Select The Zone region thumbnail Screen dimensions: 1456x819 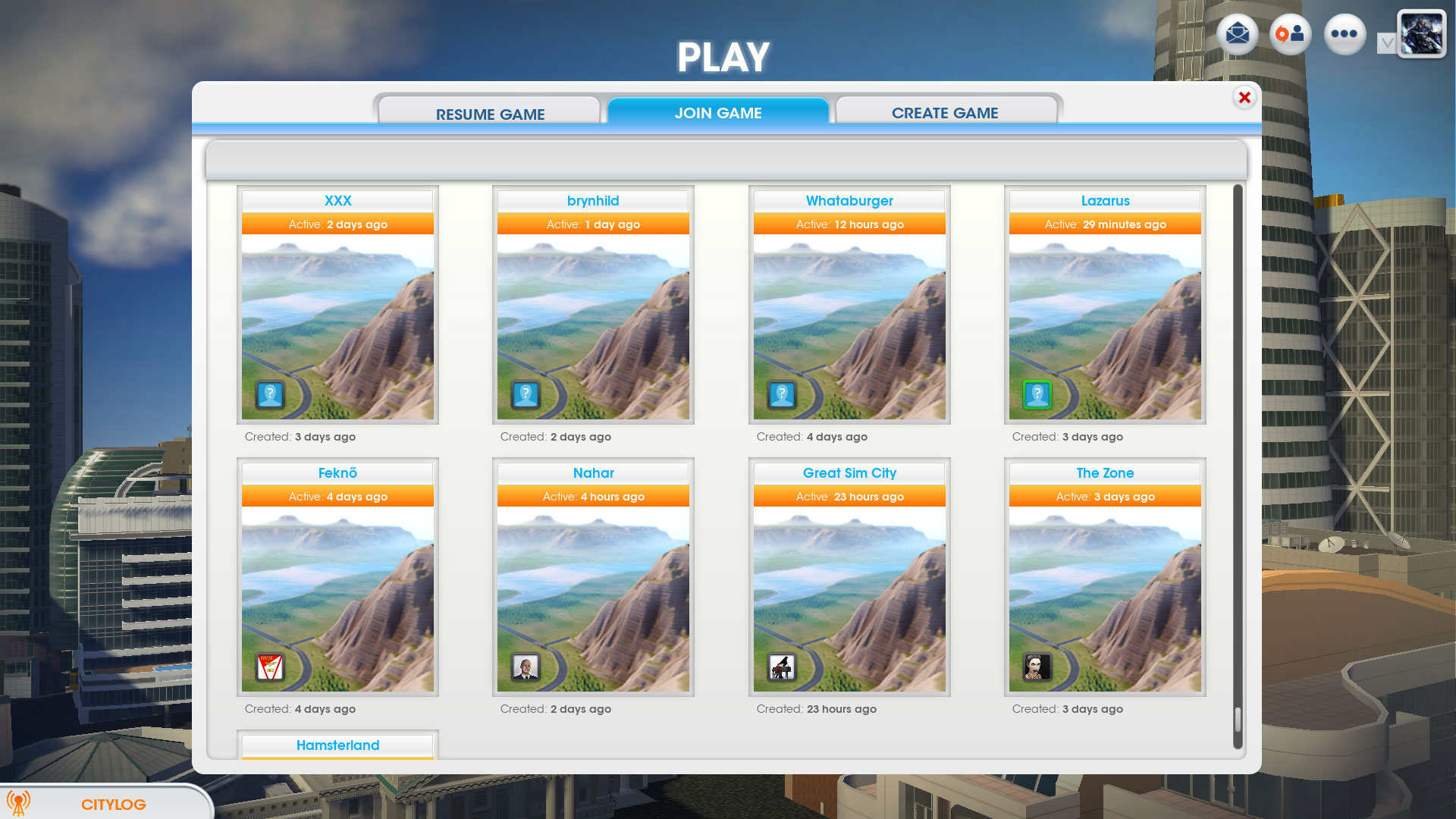[1105, 599]
